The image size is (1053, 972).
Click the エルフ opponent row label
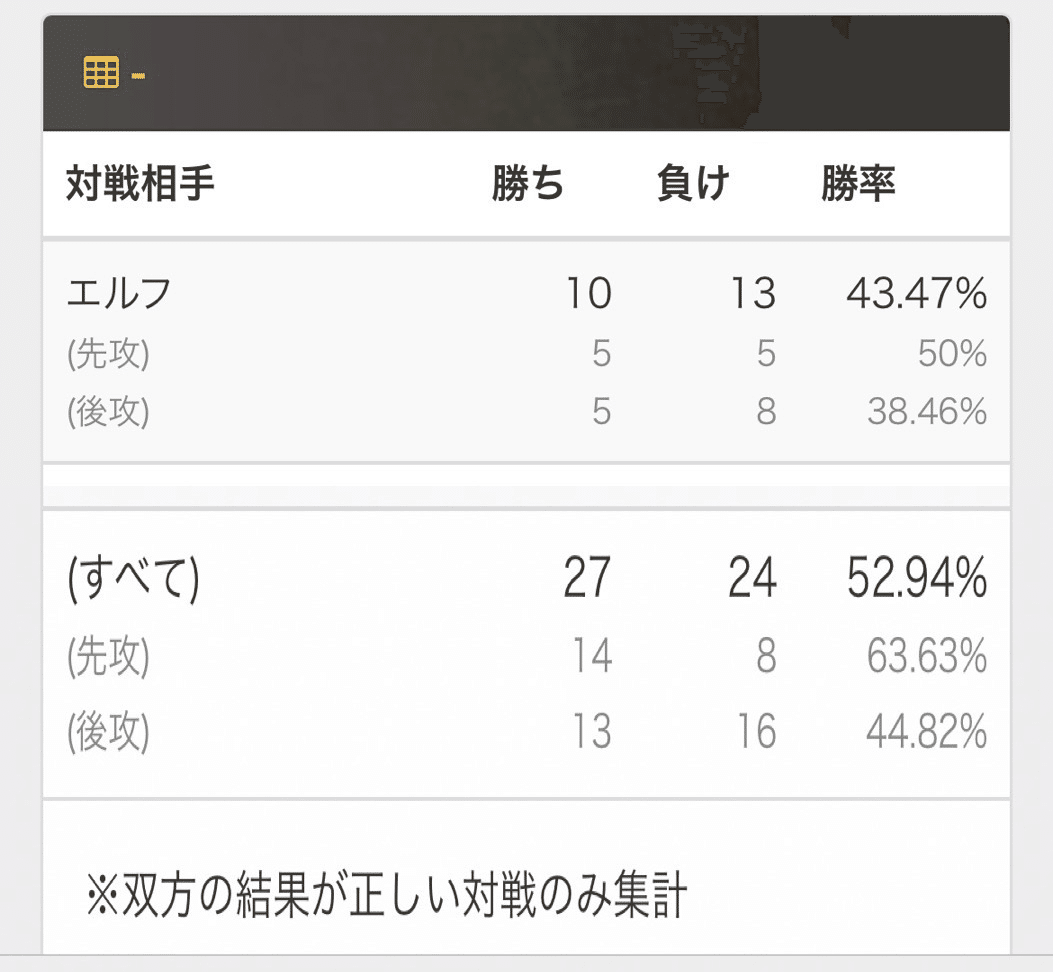click(119, 294)
